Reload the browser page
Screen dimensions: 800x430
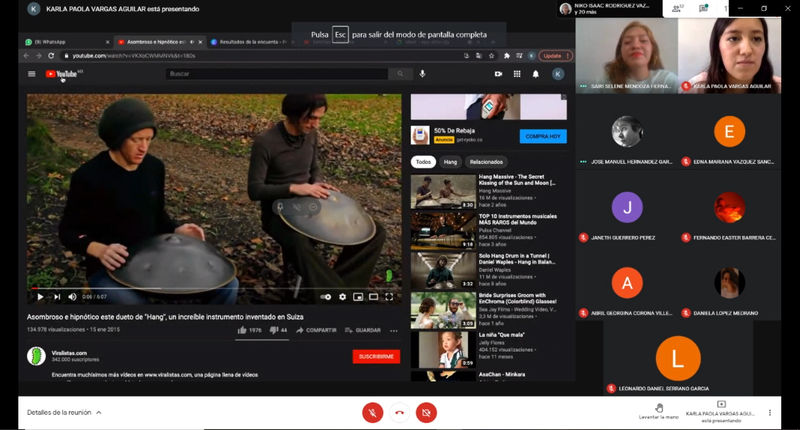pos(51,56)
